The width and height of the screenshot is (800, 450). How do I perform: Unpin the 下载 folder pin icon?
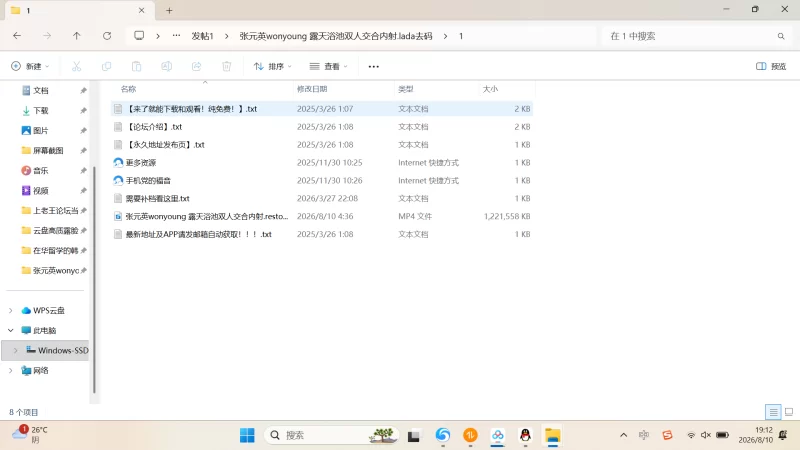tap(83, 110)
